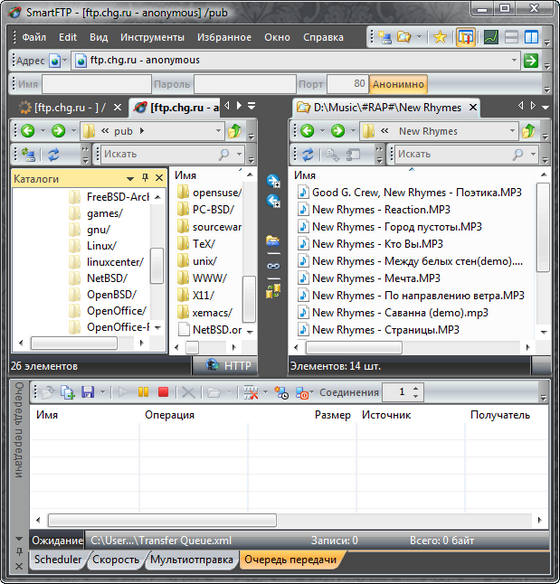The image size is (560, 584).
Task: Select New Rhymes - Reaction.MP3 file
Action: pyautogui.click(x=381, y=210)
